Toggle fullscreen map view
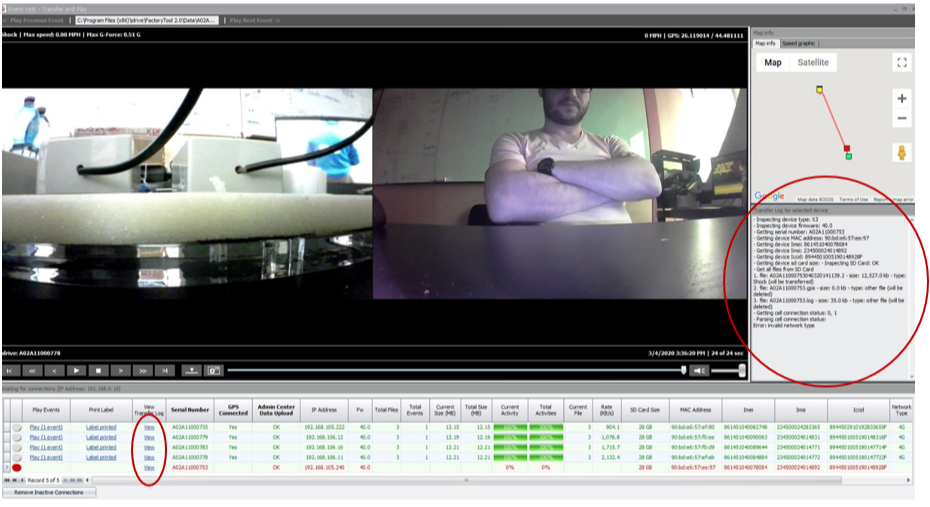This screenshot has height=507, width=930. (902, 62)
